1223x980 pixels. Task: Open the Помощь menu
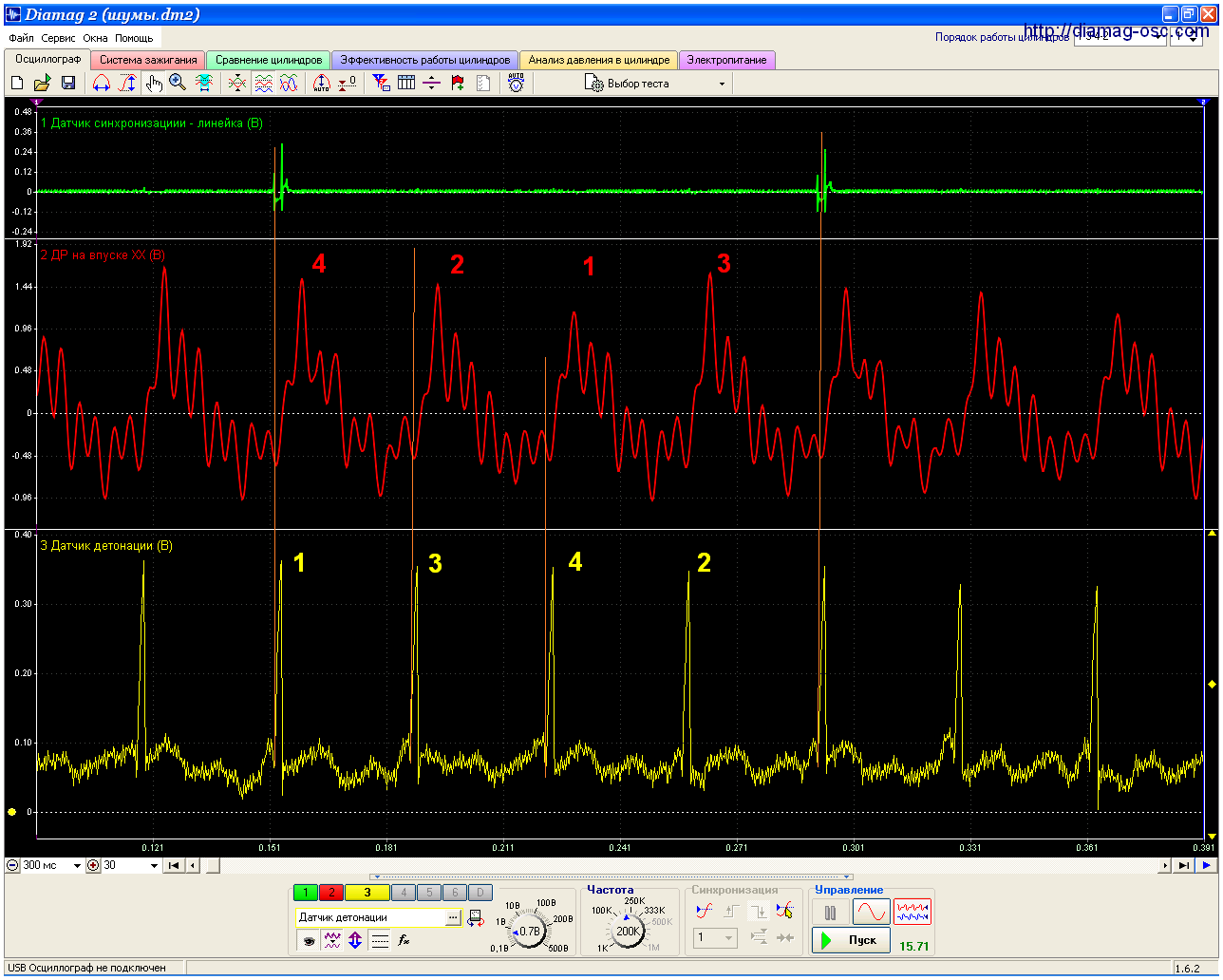(134, 38)
